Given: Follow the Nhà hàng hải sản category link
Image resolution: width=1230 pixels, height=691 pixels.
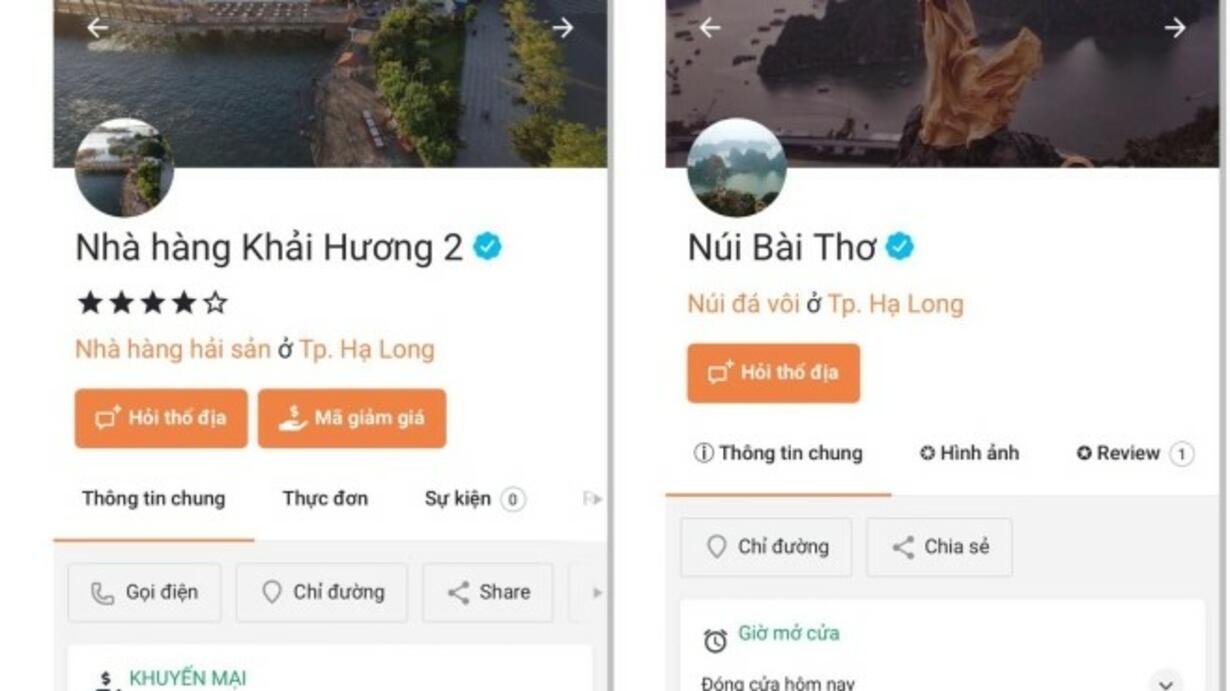Looking at the screenshot, I should pyautogui.click(x=173, y=349).
